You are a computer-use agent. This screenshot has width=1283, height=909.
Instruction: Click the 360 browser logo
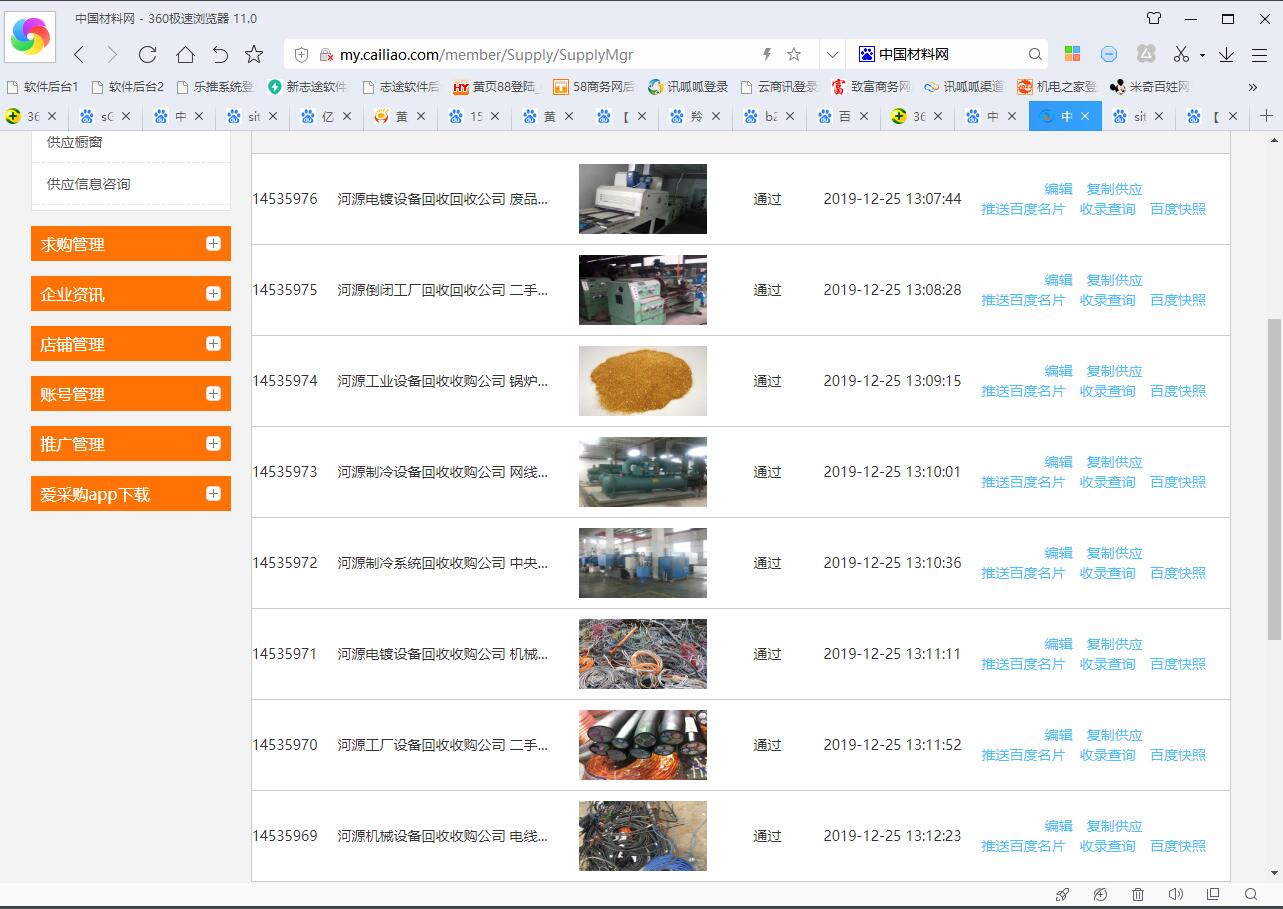point(30,36)
